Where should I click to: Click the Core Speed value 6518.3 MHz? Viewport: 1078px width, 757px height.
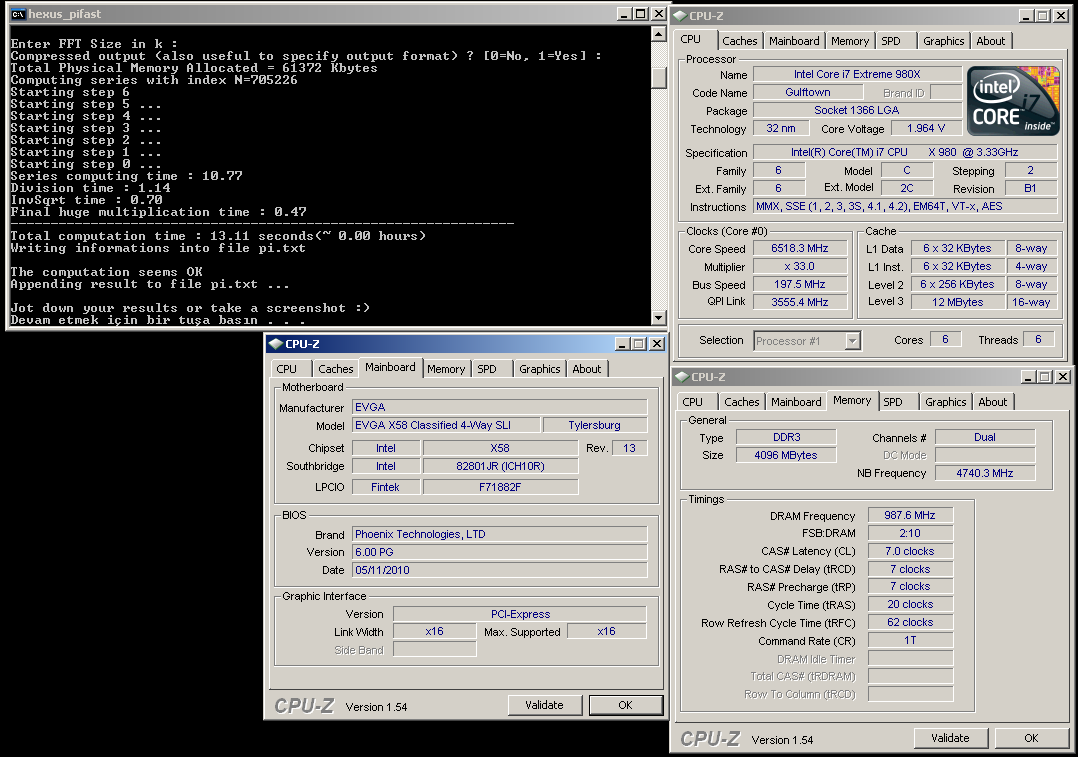click(800, 248)
